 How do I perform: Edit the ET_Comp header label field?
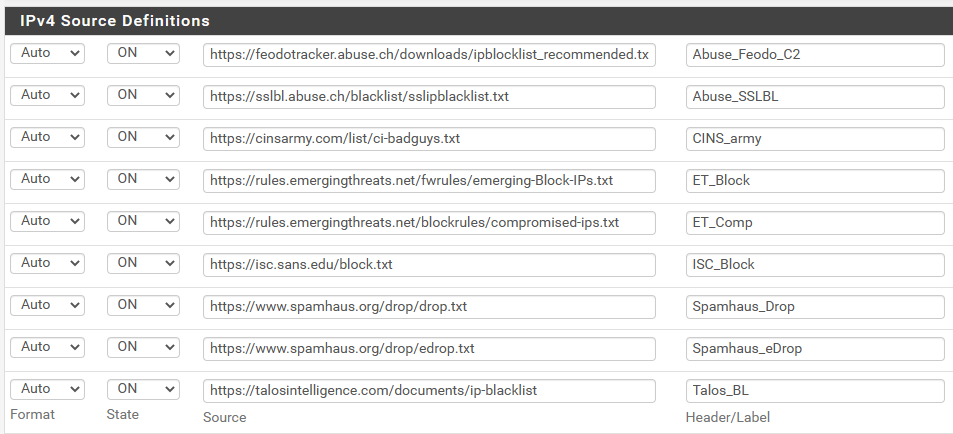pos(815,222)
